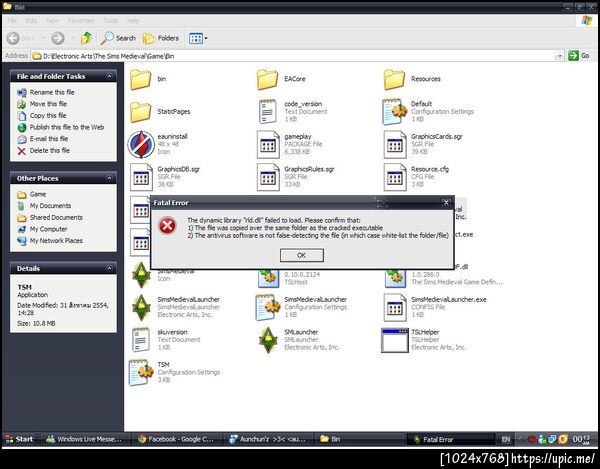The width and height of the screenshot is (600, 469).
Task: Close the Fatal Error dialog
Action: coord(446,203)
